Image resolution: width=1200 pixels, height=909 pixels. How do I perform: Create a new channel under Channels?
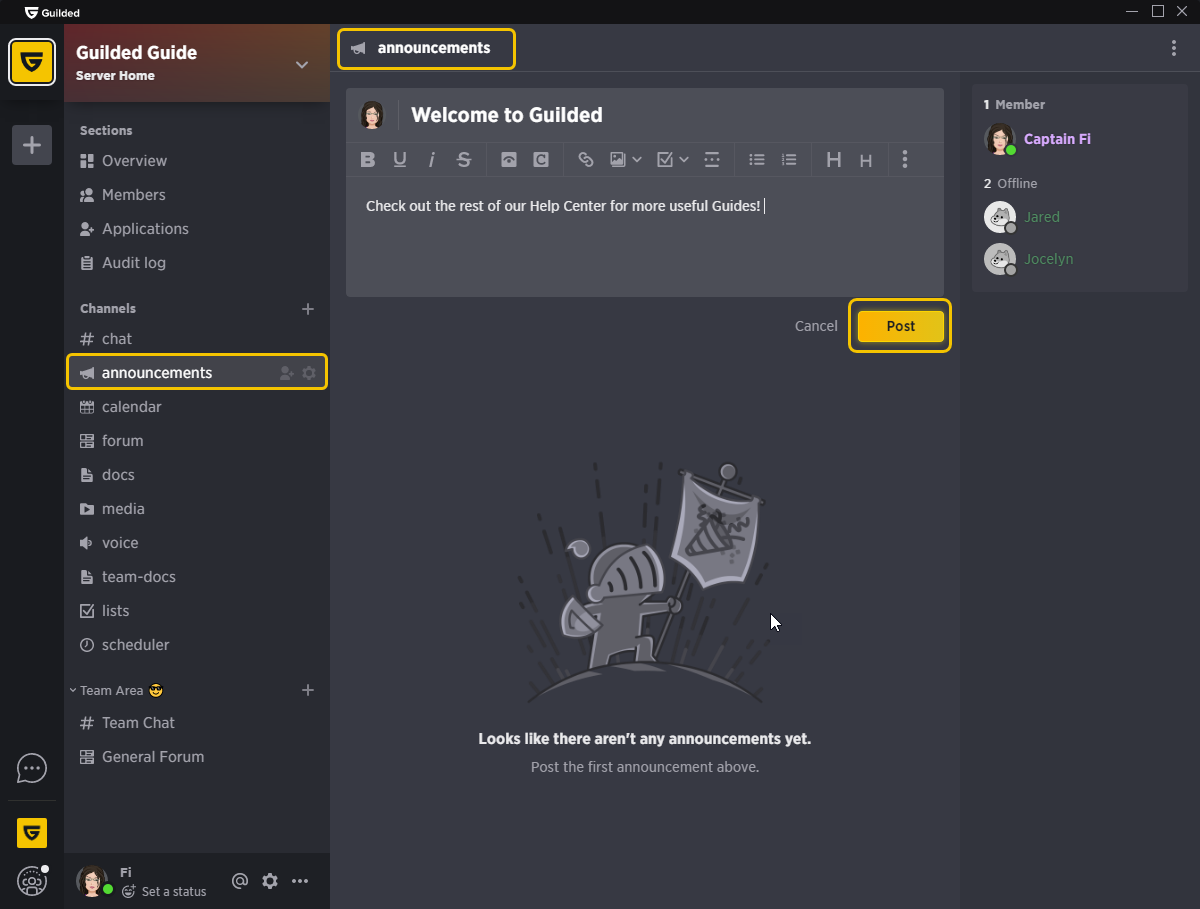[x=308, y=309]
